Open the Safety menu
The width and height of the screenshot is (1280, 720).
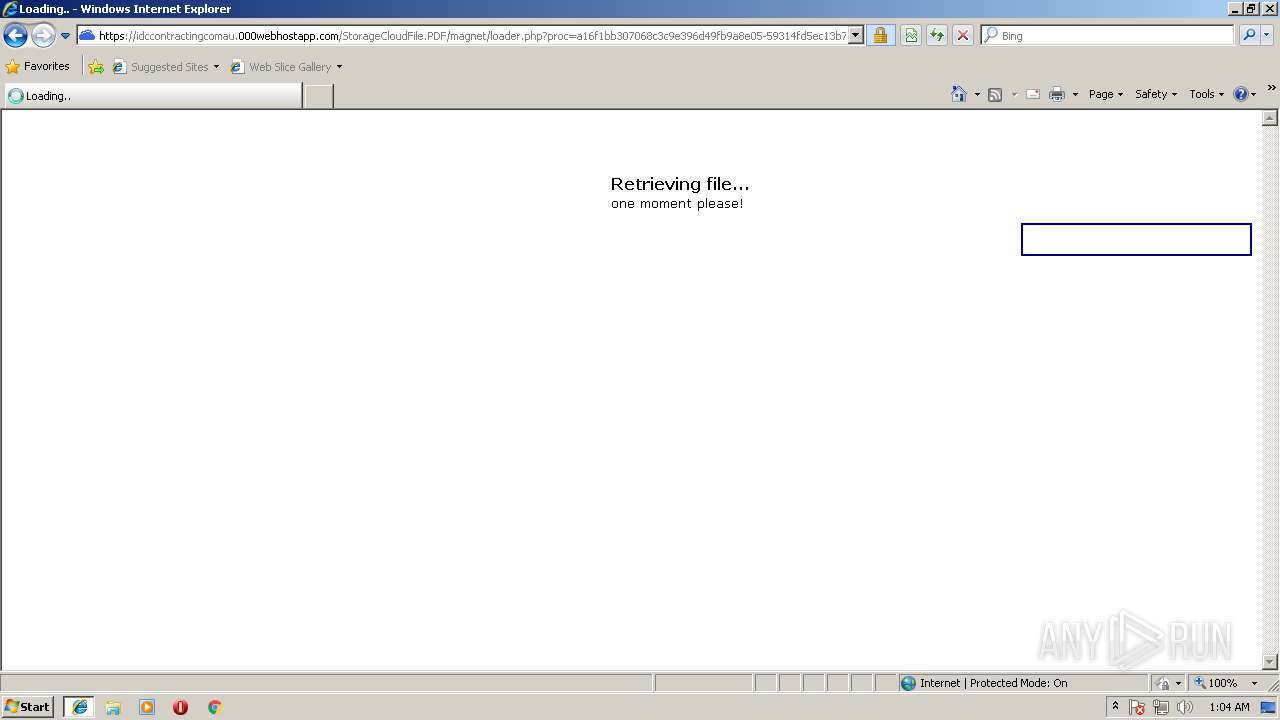pyautogui.click(x=1155, y=94)
